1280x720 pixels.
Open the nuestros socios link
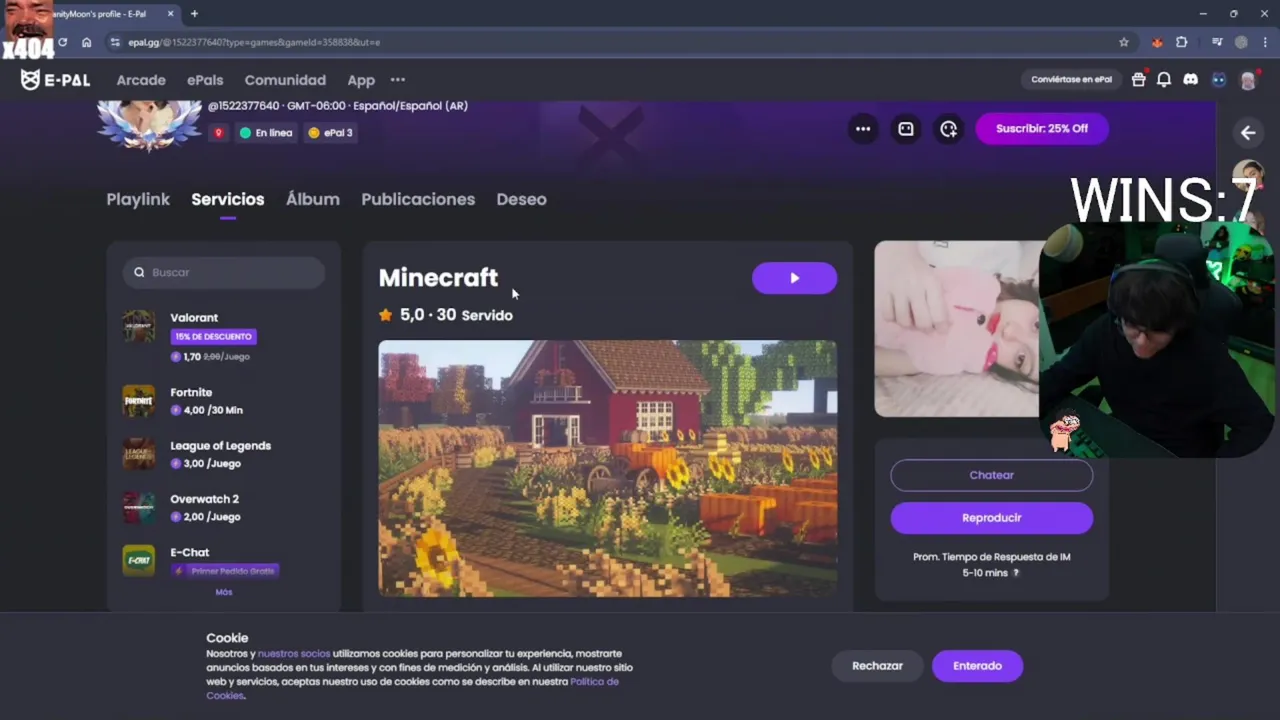tap(294, 653)
